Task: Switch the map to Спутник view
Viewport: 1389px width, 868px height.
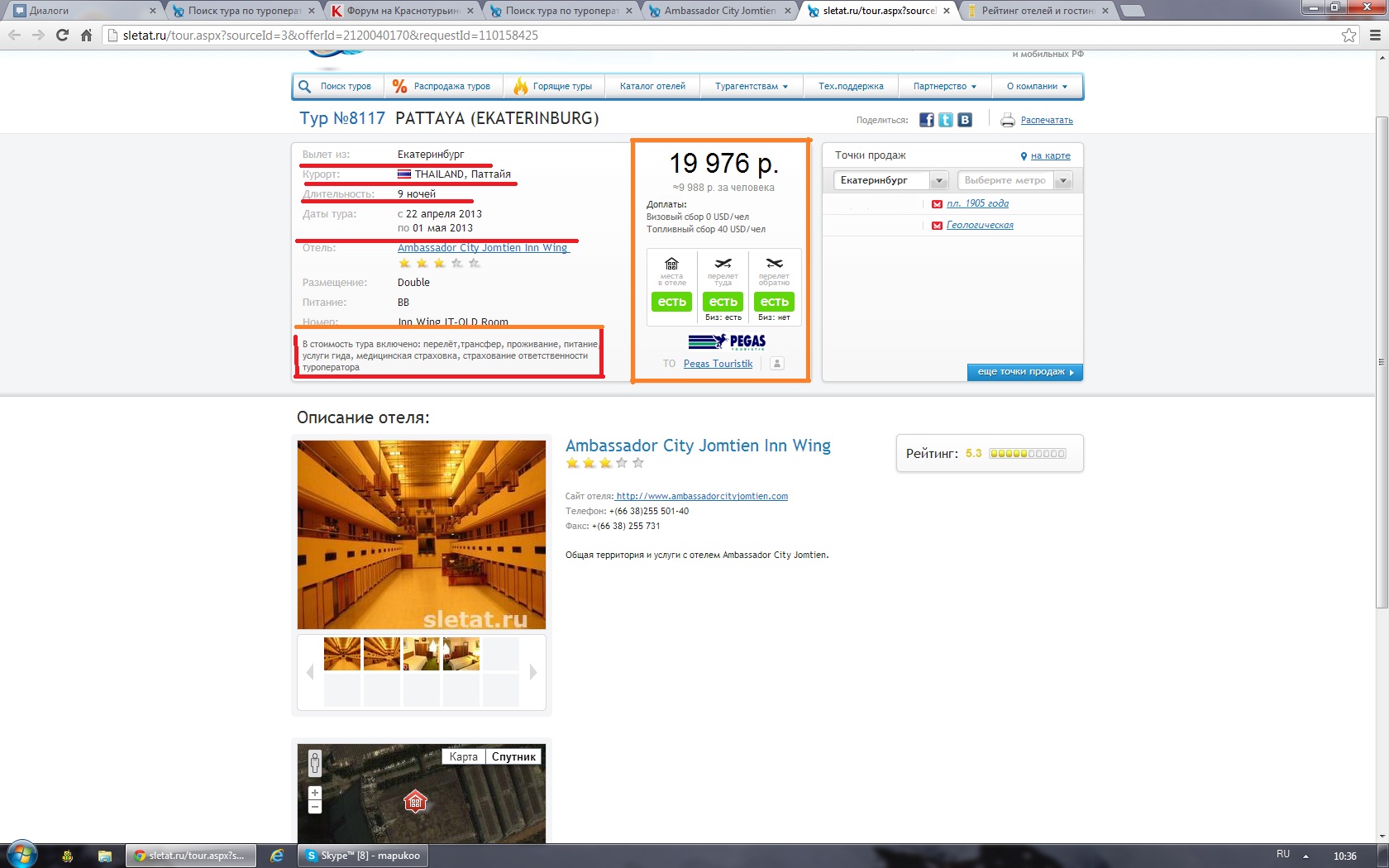Action: point(513,756)
